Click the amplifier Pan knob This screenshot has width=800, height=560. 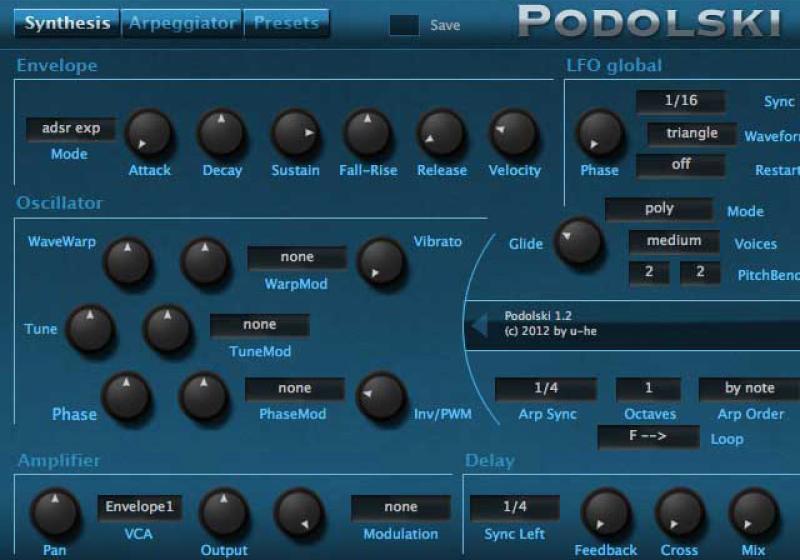(55, 513)
